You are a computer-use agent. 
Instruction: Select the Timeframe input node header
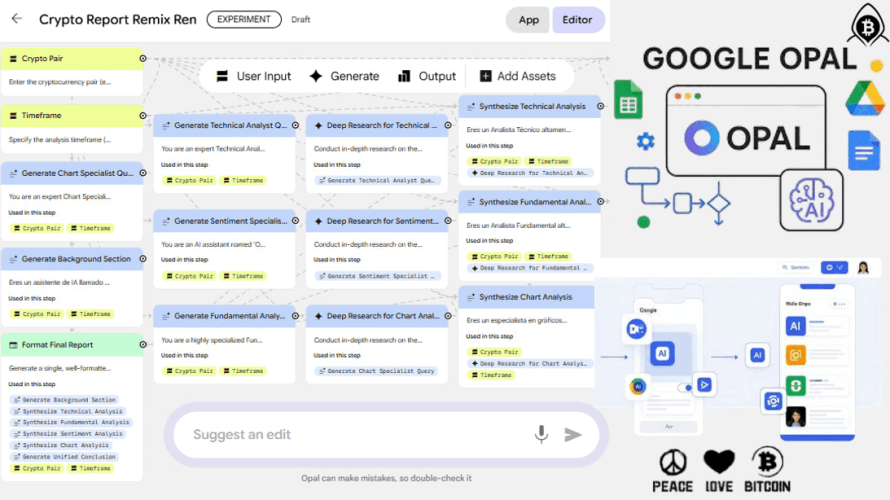[x=72, y=116]
